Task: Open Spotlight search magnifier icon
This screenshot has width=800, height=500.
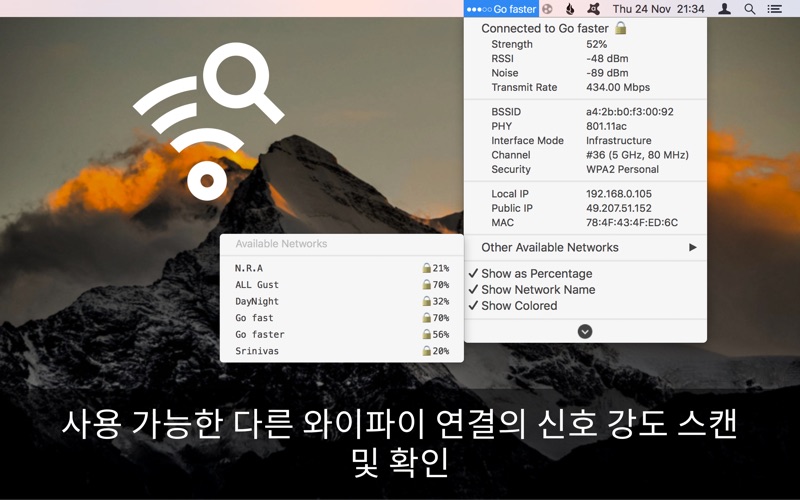Action: click(x=749, y=9)
